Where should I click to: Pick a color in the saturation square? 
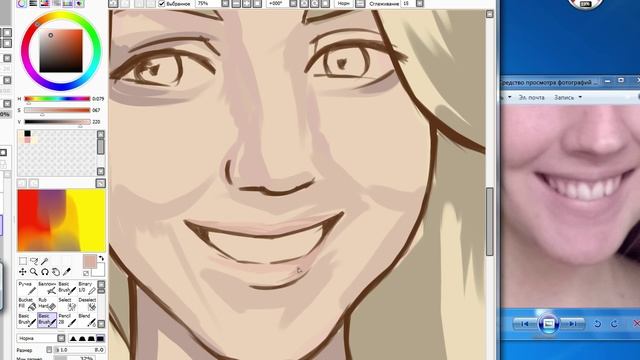coord(61,51)
